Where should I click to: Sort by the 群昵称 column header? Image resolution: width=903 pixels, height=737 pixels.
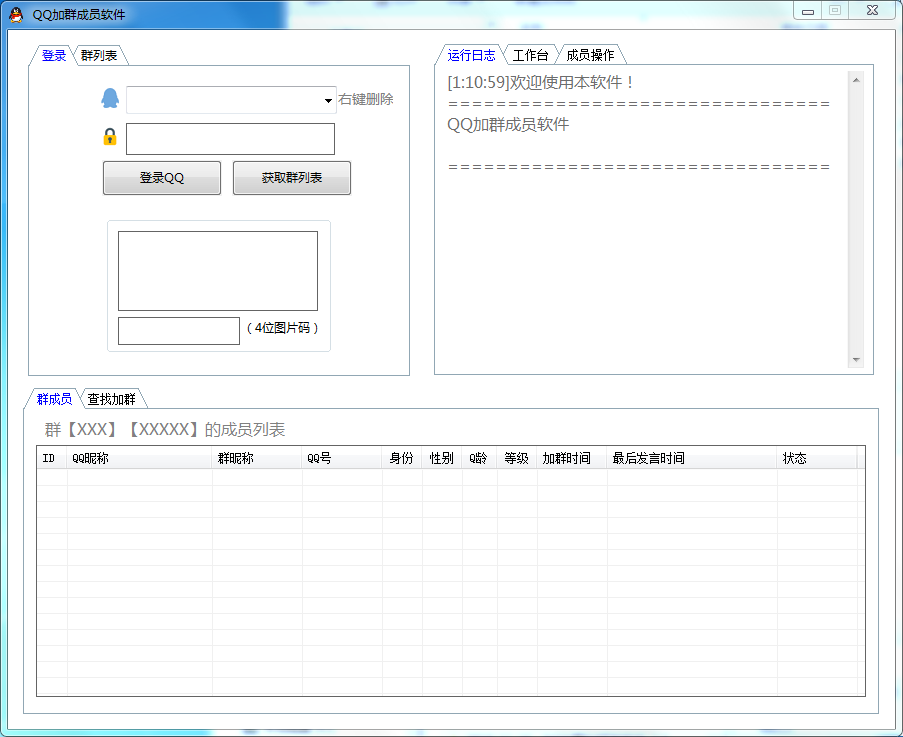tap(257, 458)
